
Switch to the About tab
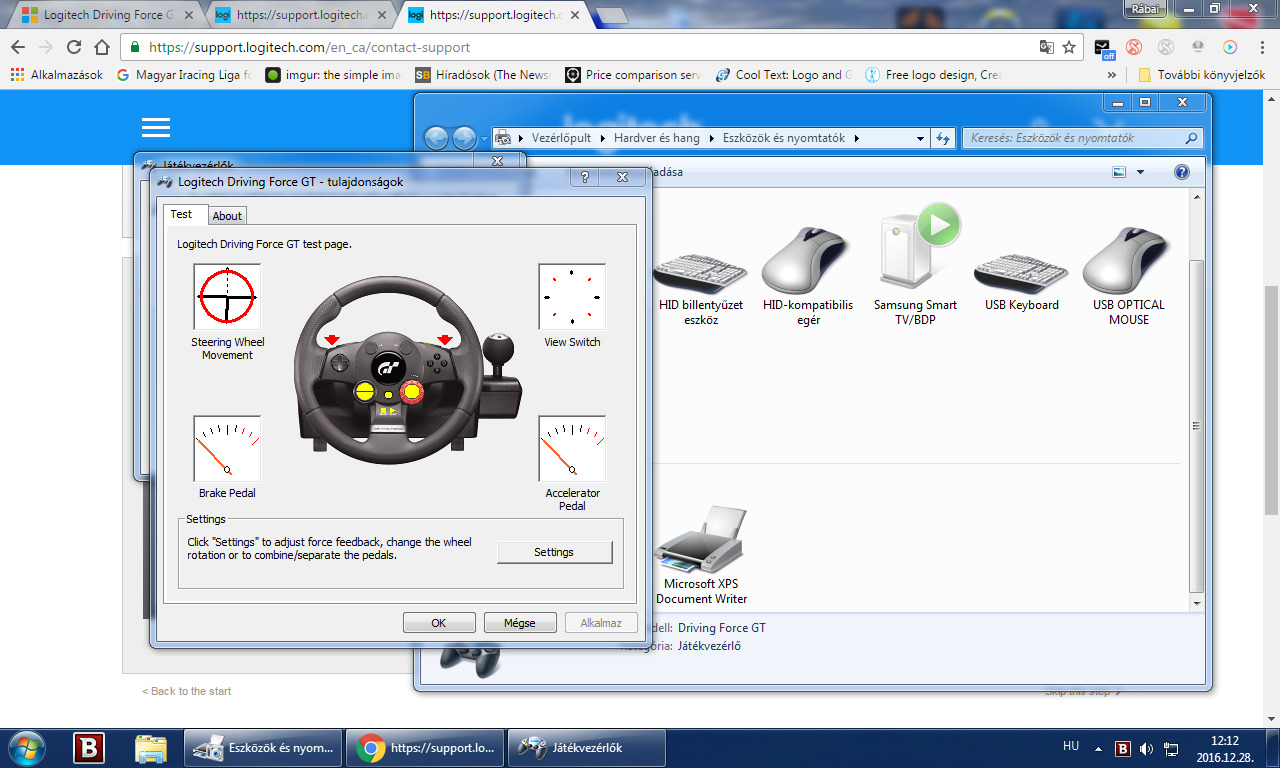(227, 216)
